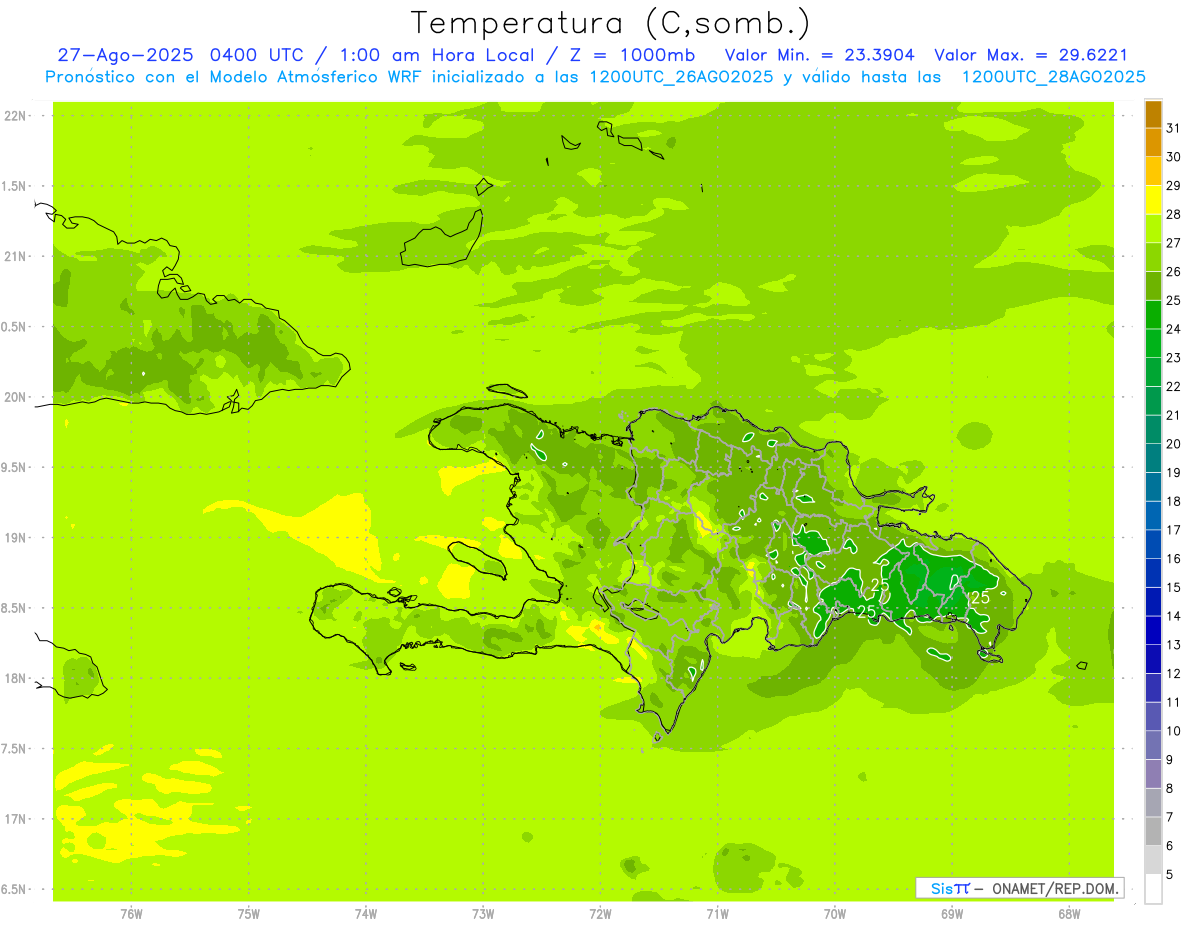Click the '28' color scale label
This screenshot has width=1200, height=927.
coord(1174,214)
